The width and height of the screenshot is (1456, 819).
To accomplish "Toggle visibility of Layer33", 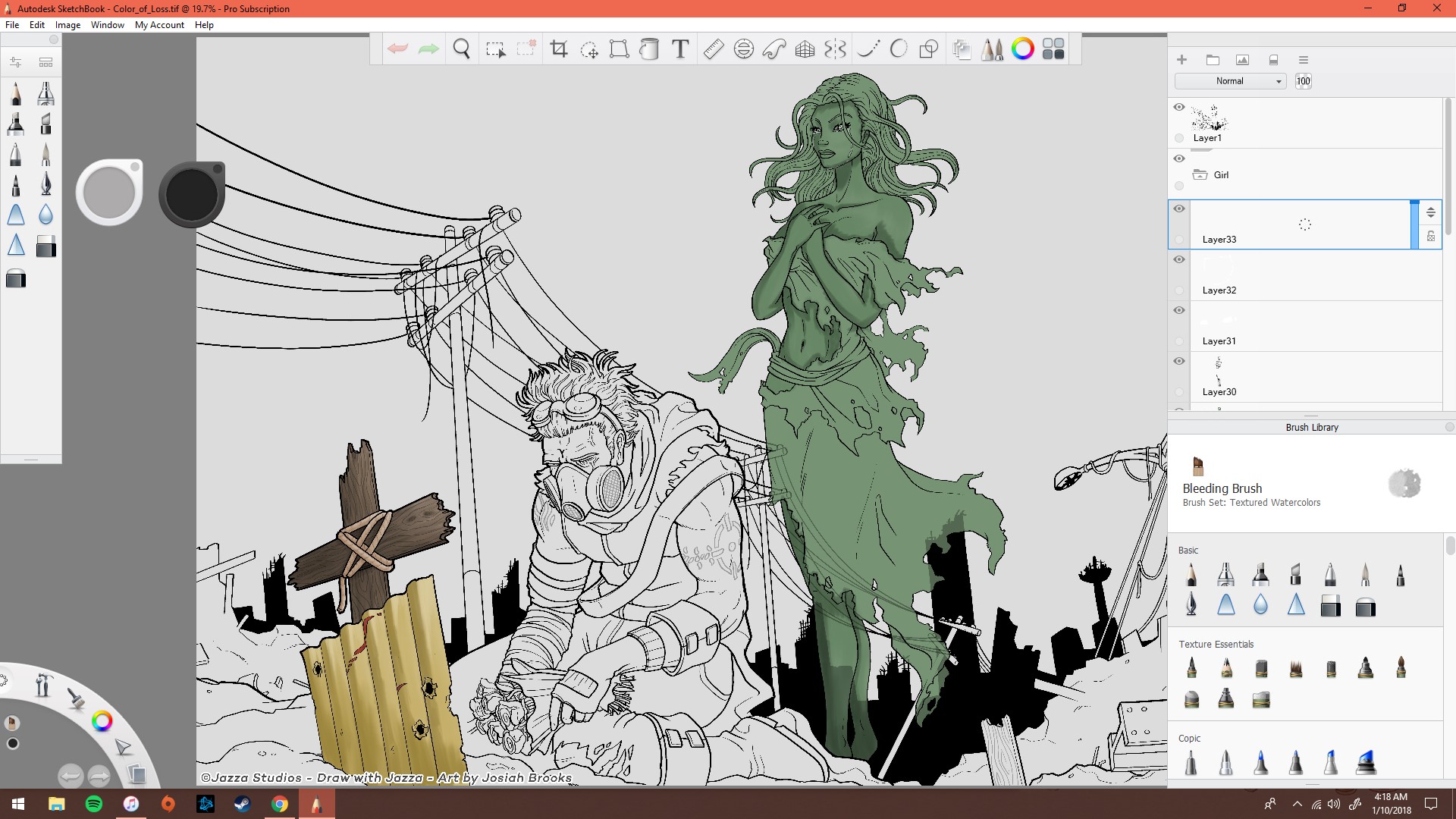I will point(1179,209).
